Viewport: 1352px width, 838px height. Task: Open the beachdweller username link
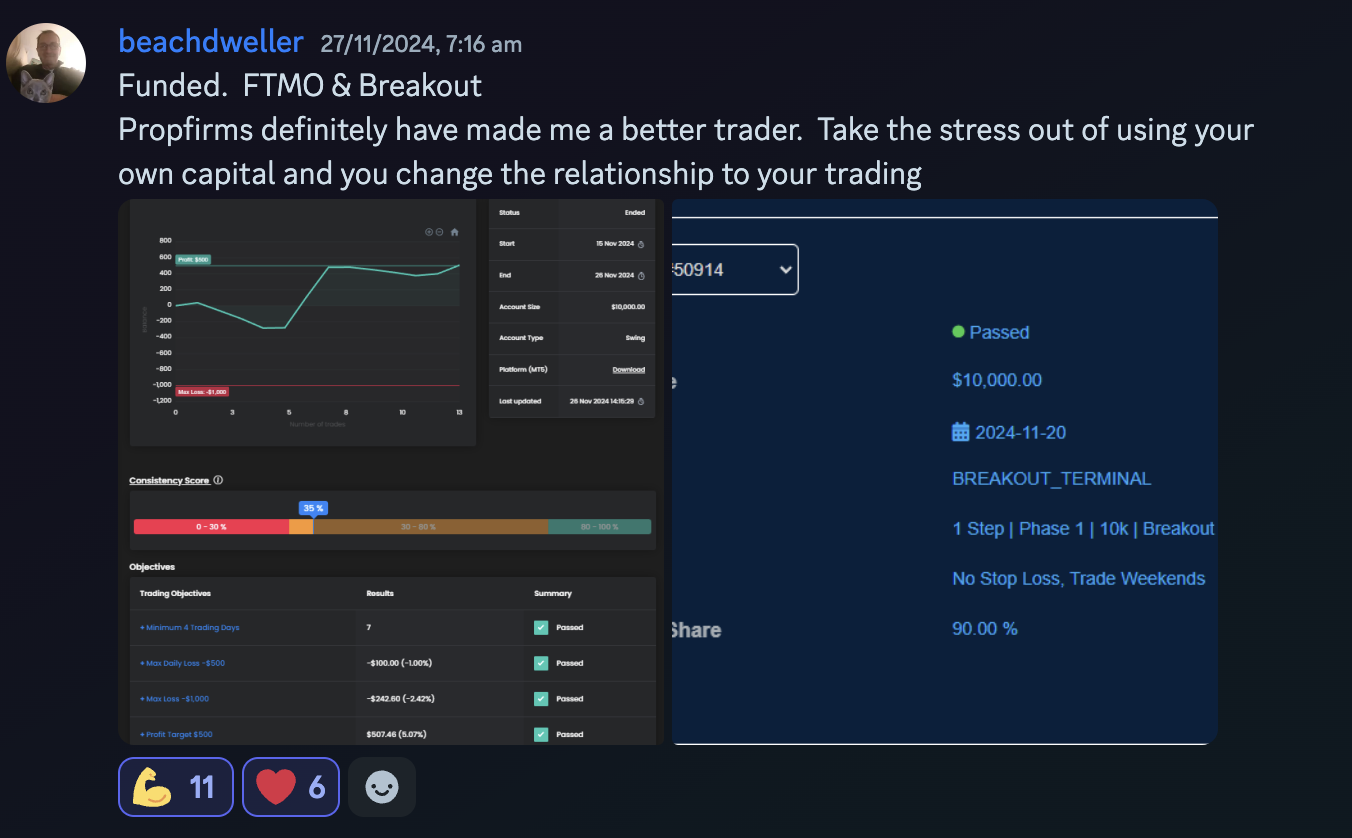tap(211, 42)
